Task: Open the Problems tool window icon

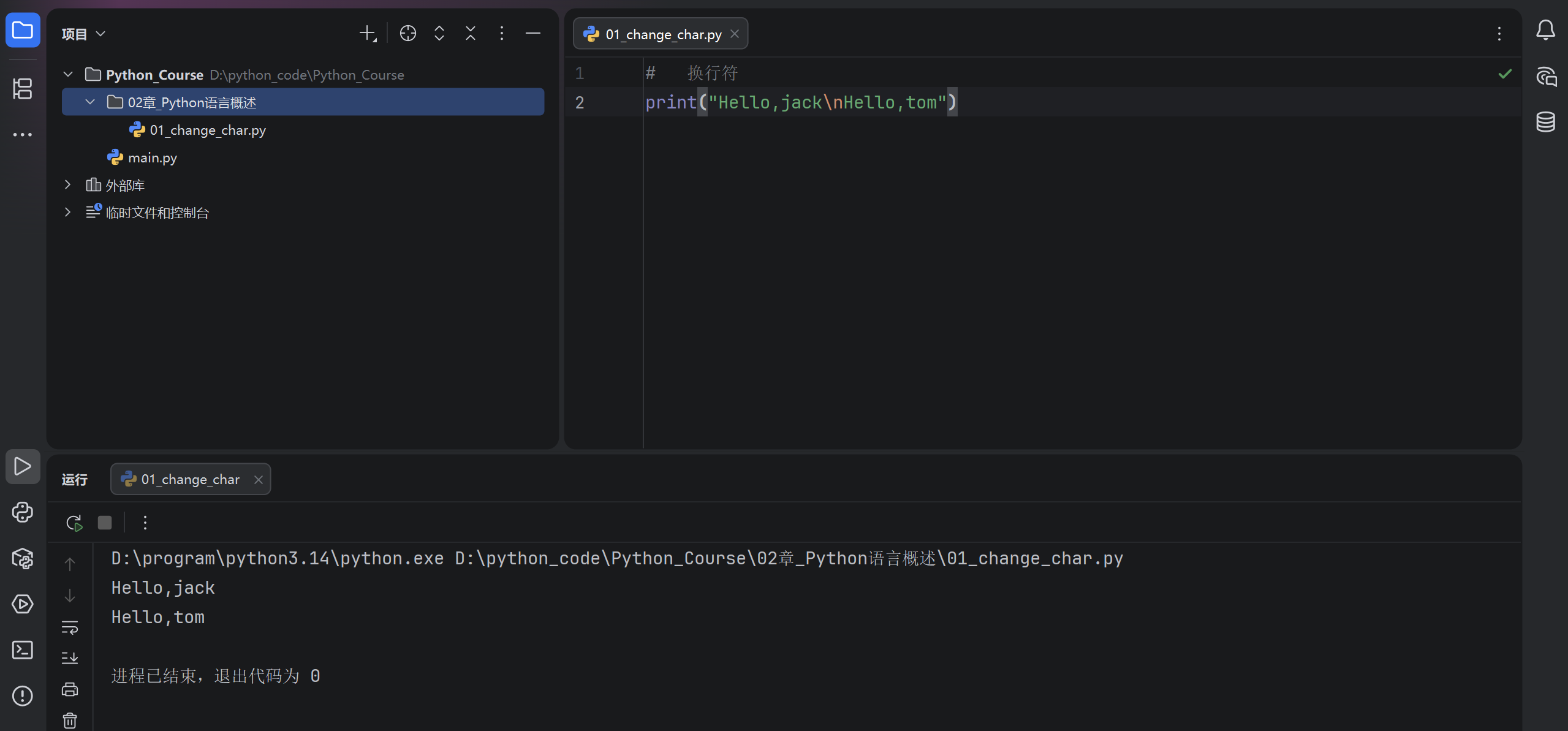Action: click(x=23, y=696)
